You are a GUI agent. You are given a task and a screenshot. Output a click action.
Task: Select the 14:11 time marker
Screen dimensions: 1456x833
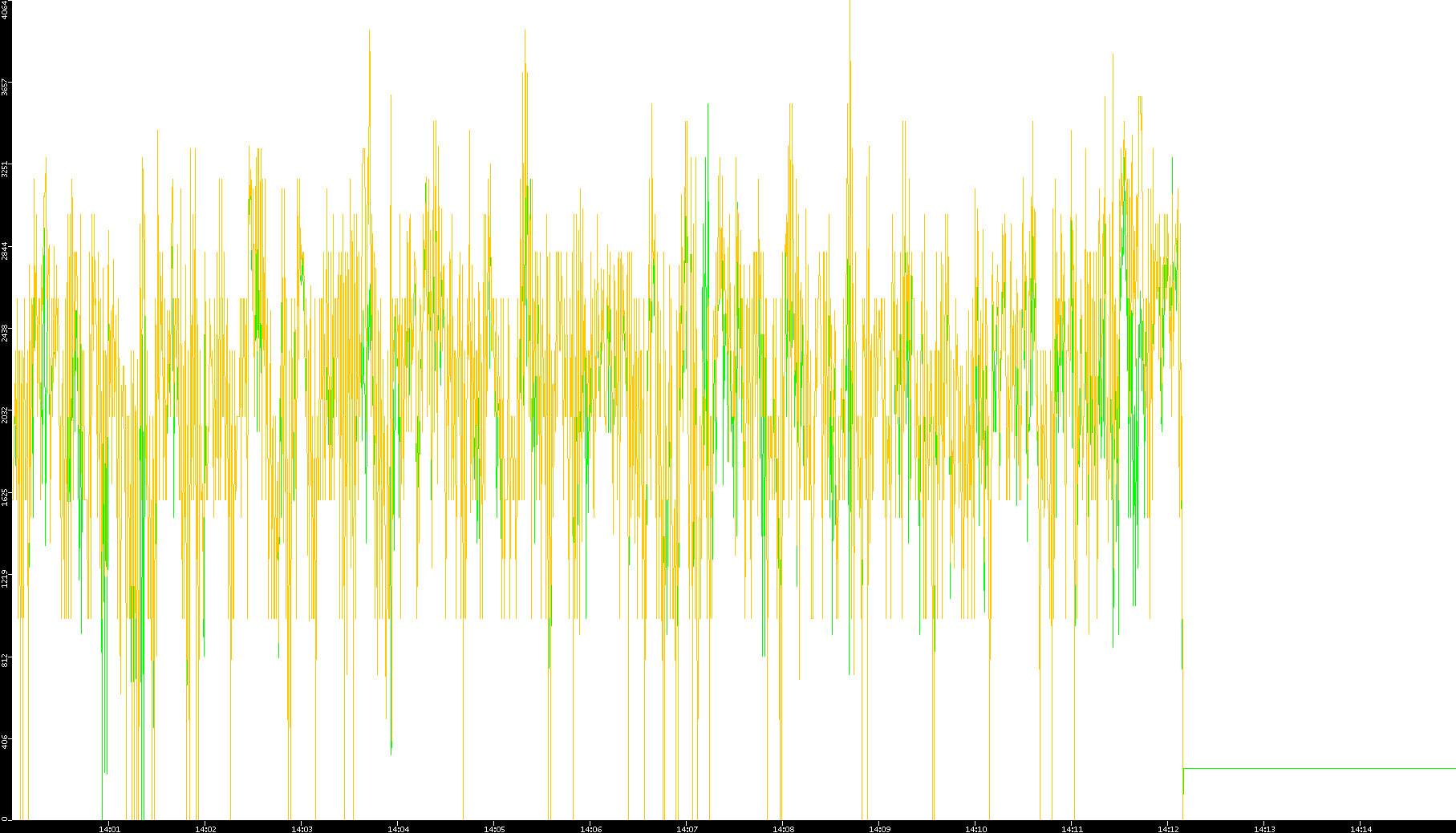(1072, 828)
